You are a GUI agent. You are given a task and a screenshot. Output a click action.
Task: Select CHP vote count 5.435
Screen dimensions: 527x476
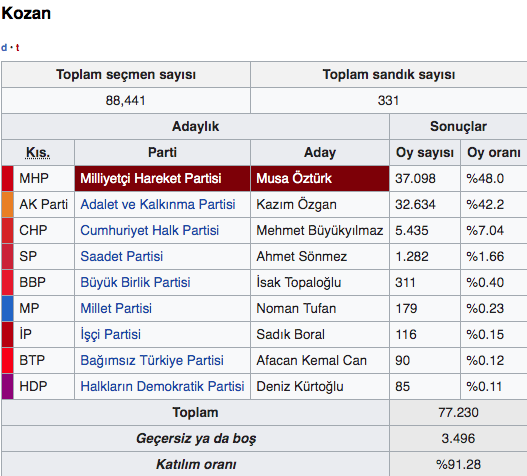412,231
